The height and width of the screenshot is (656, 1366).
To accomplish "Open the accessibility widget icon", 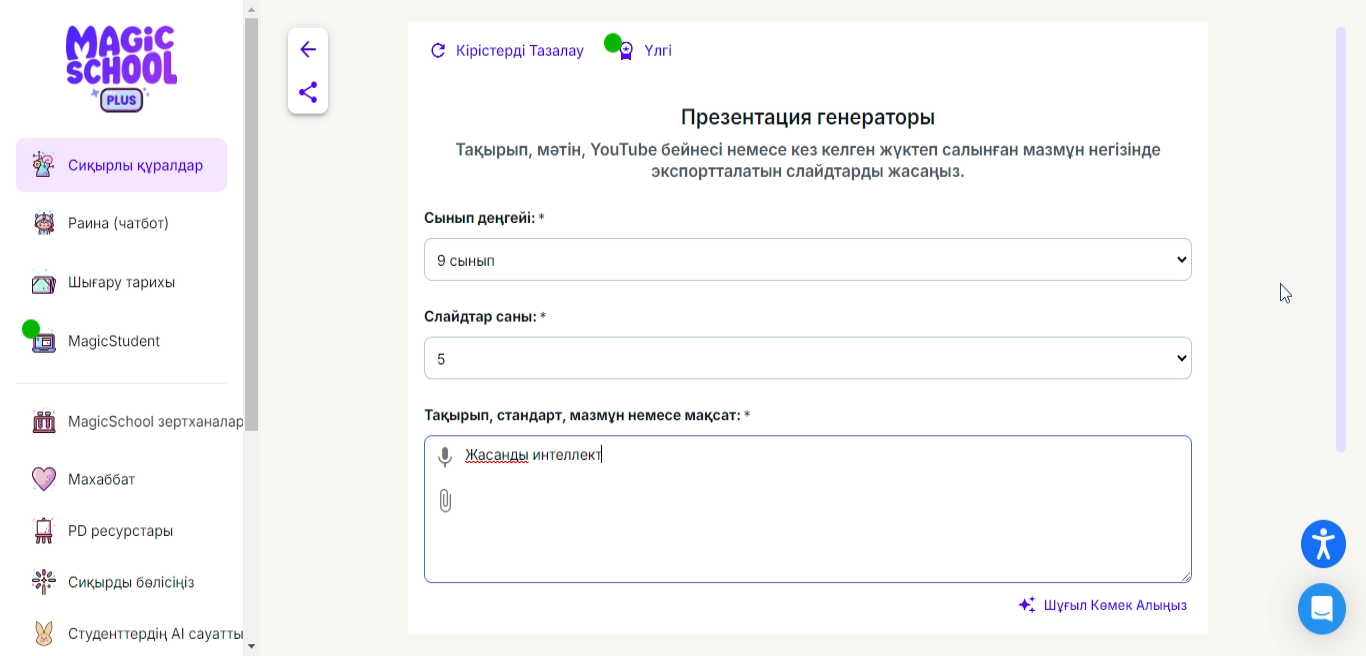I will (x=1323, y=544).
